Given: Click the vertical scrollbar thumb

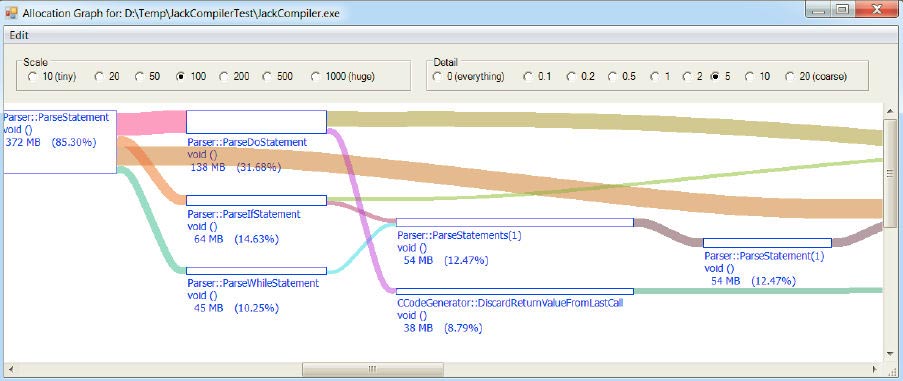Looking at the screenshot, I should [890, 174].
